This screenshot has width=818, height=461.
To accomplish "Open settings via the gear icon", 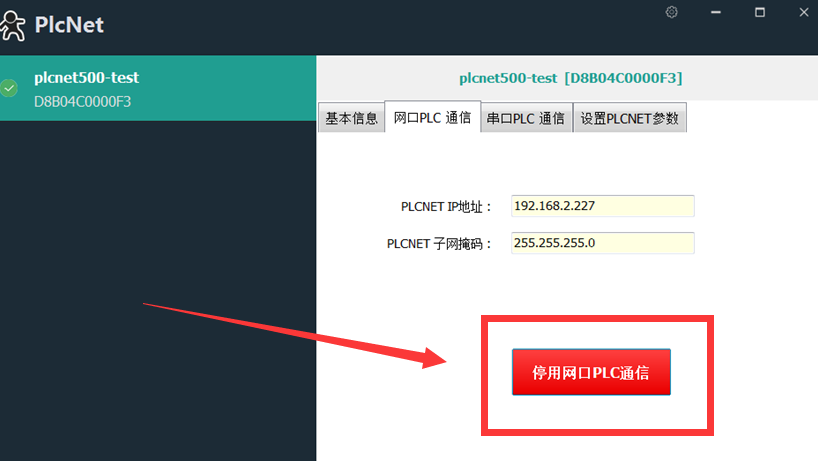I will (672, 12).
